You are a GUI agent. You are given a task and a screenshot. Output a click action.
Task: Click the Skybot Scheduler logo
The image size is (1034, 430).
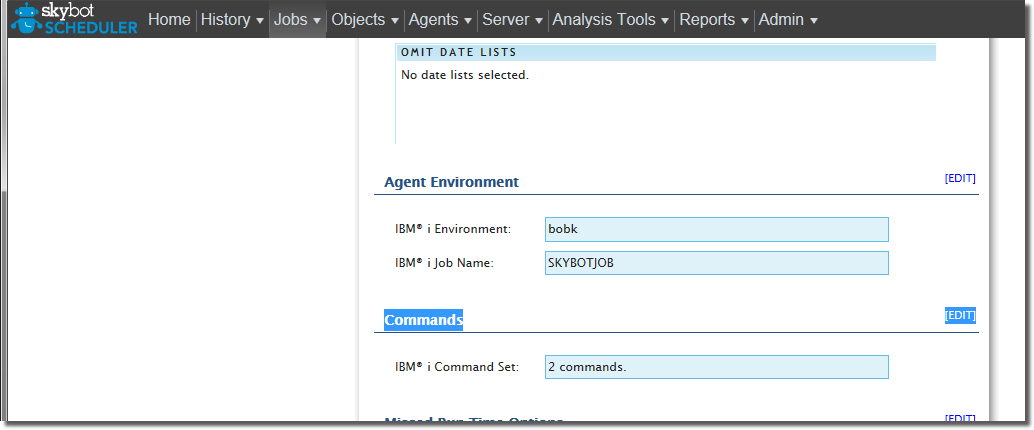click(x=74, y=19)
